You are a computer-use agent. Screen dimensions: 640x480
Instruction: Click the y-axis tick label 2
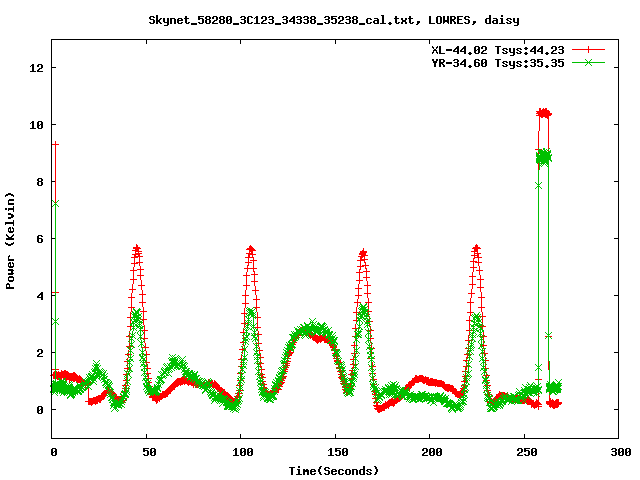click(x=40, y=353)
